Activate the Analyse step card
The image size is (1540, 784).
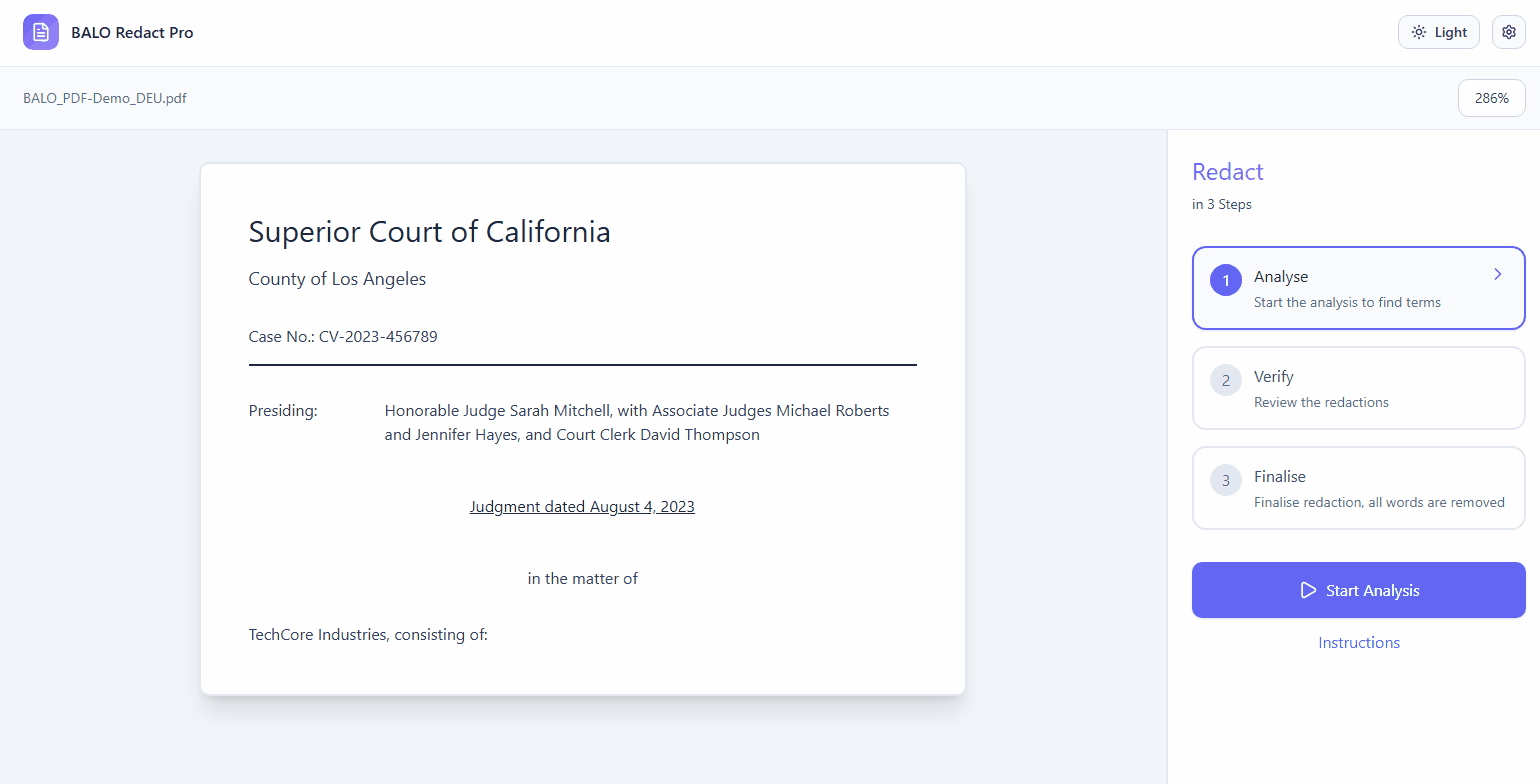point(1358,288)
